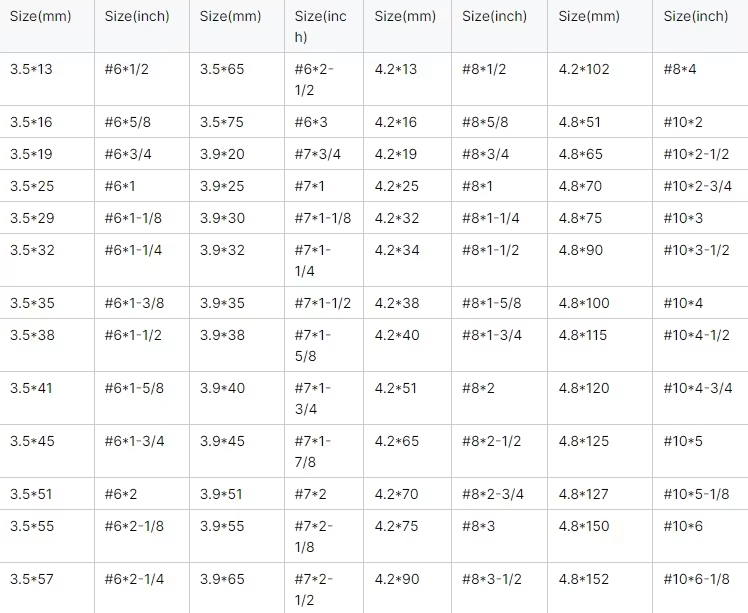
Task: Select the #6*5/8 inch cell
Action: coord(129,122)
